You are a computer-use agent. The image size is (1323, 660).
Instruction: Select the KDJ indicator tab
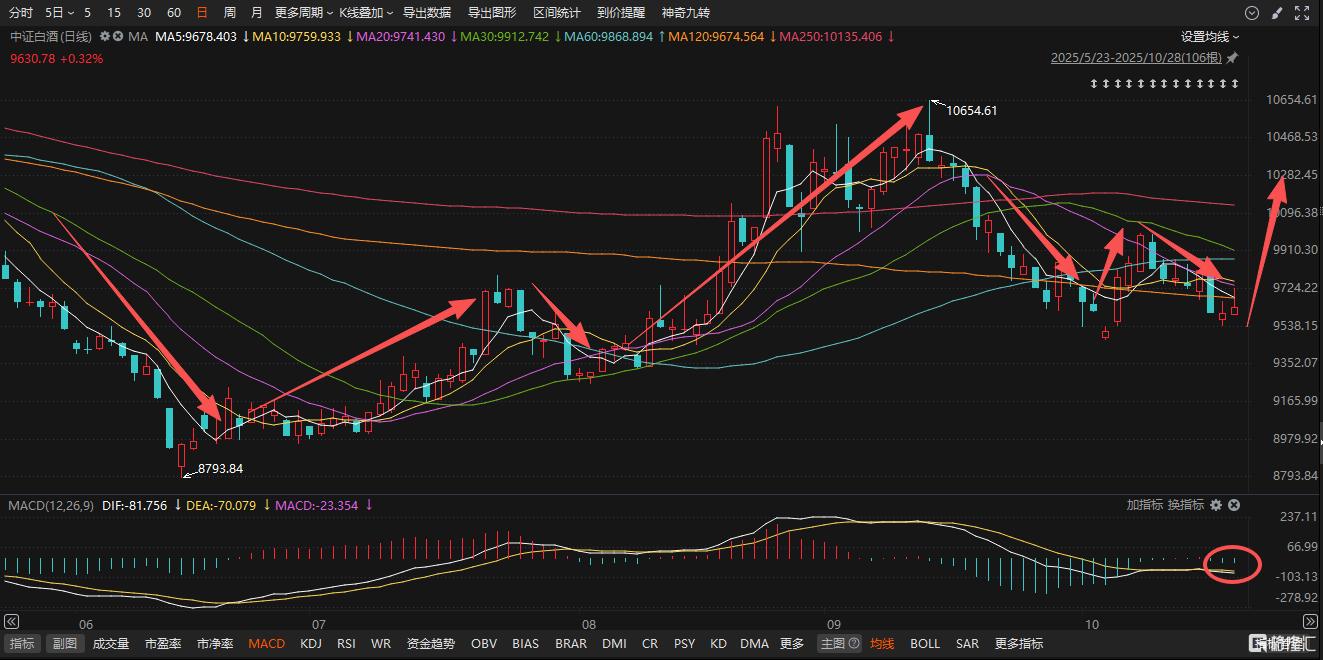pyautogui.click(x=311, y=644)
